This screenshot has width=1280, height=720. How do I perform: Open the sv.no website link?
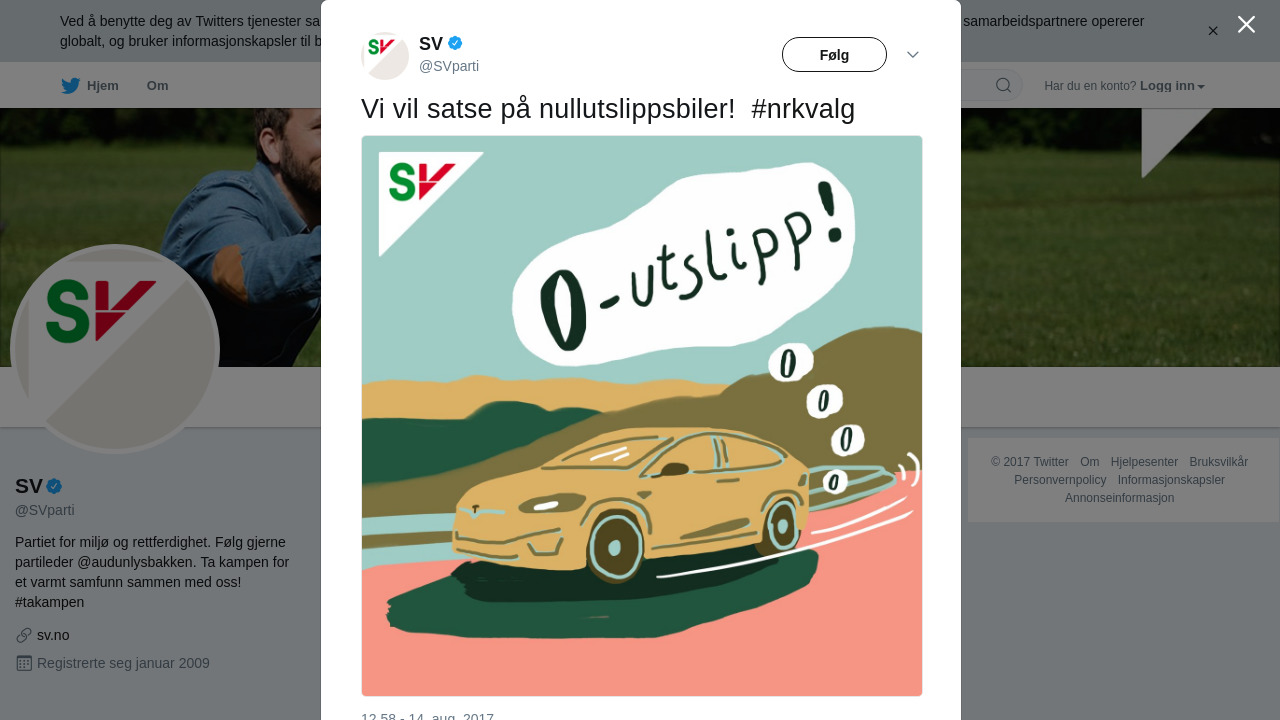pos(53,635)
